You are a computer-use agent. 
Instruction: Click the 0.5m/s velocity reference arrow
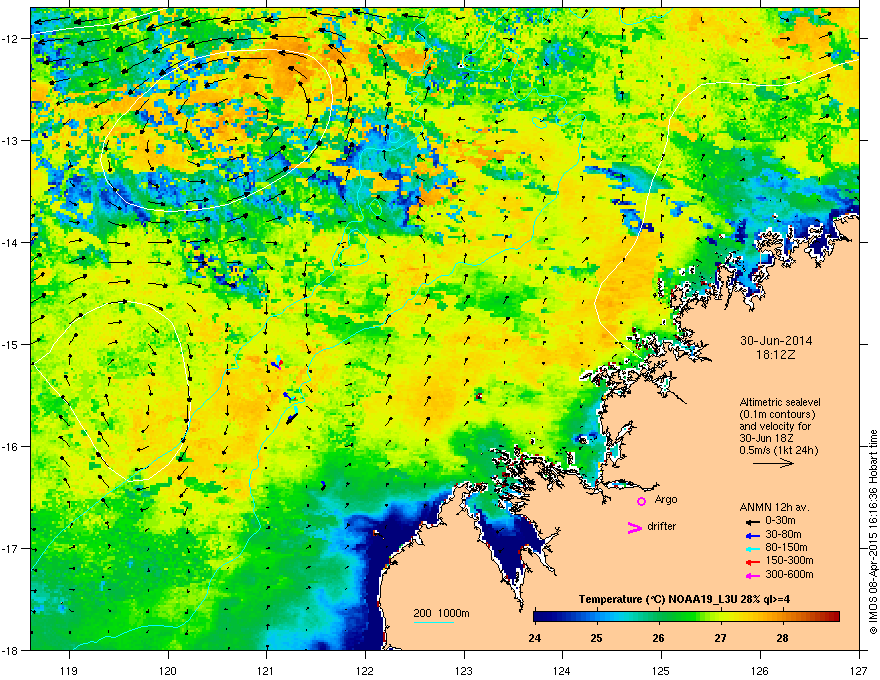click(773, 463)
